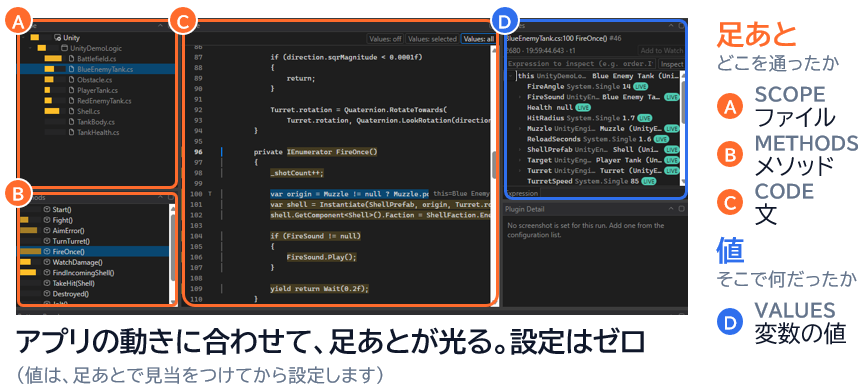This screenshot has height=388, width=868.
Task: Open the Expression tab below the values
Action: pos(522,193)
